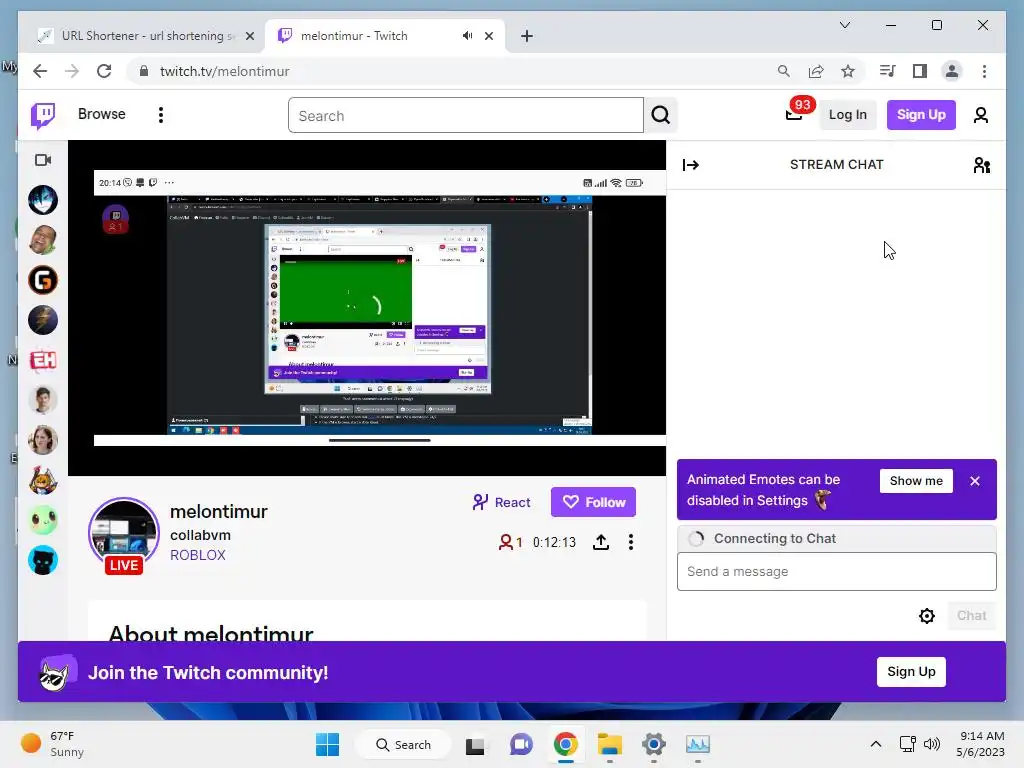
Task: Open the user account icon menu
Action: click(x=980, y=116)
